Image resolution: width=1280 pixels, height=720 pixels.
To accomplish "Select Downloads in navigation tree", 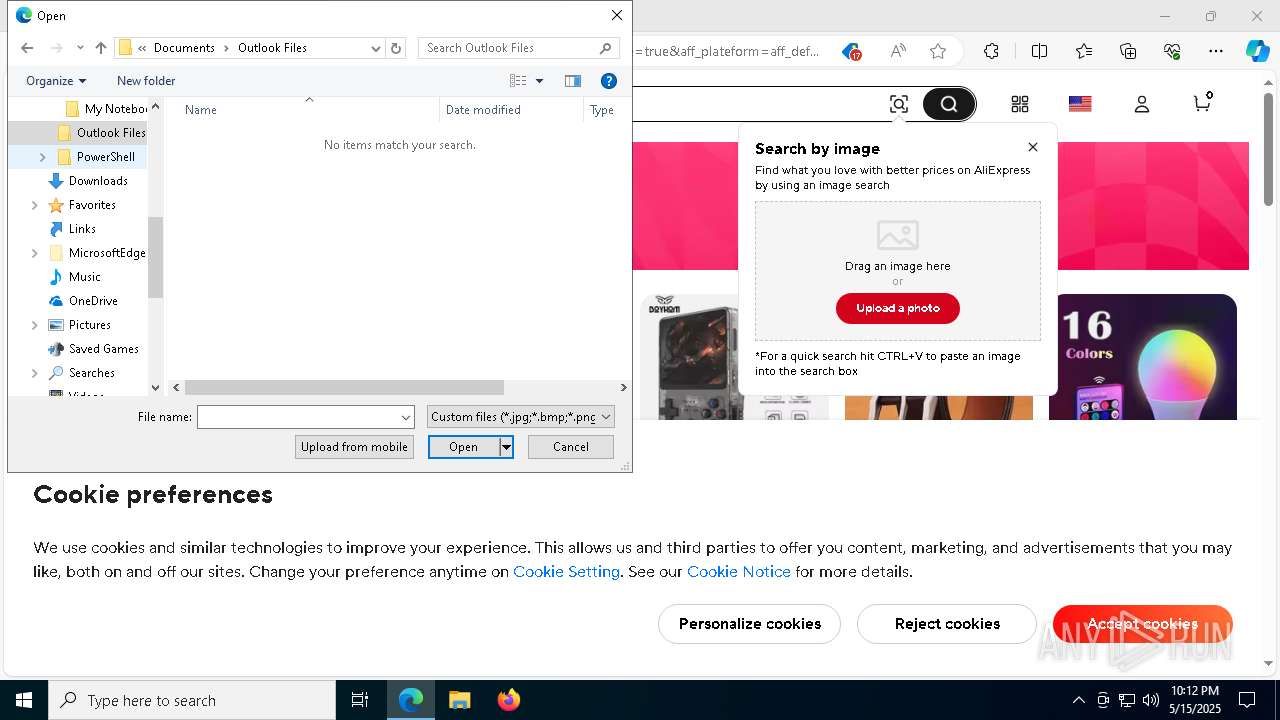I will [x=89, y=181].
